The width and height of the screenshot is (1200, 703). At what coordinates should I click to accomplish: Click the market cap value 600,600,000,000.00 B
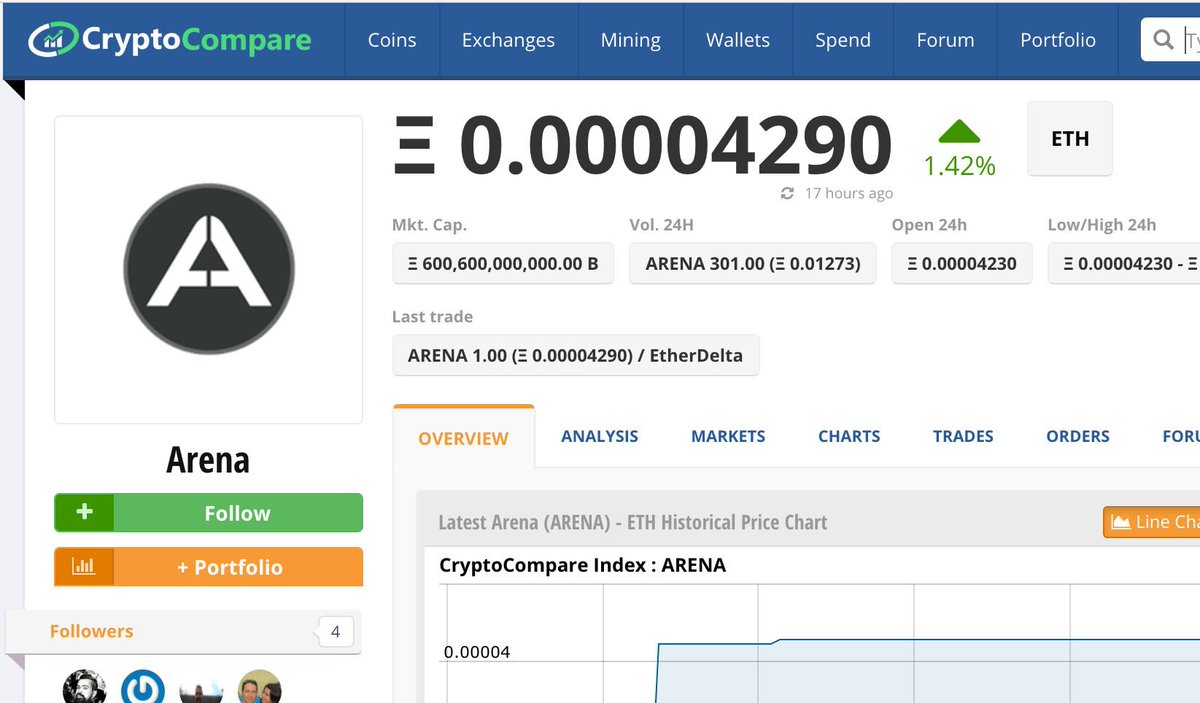pos(503,264)
